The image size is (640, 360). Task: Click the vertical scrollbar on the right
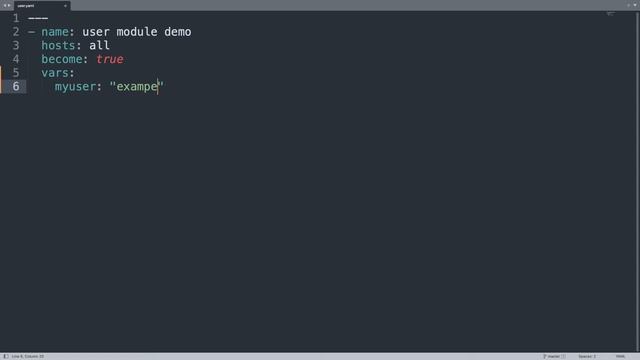[x=638, y=182]
